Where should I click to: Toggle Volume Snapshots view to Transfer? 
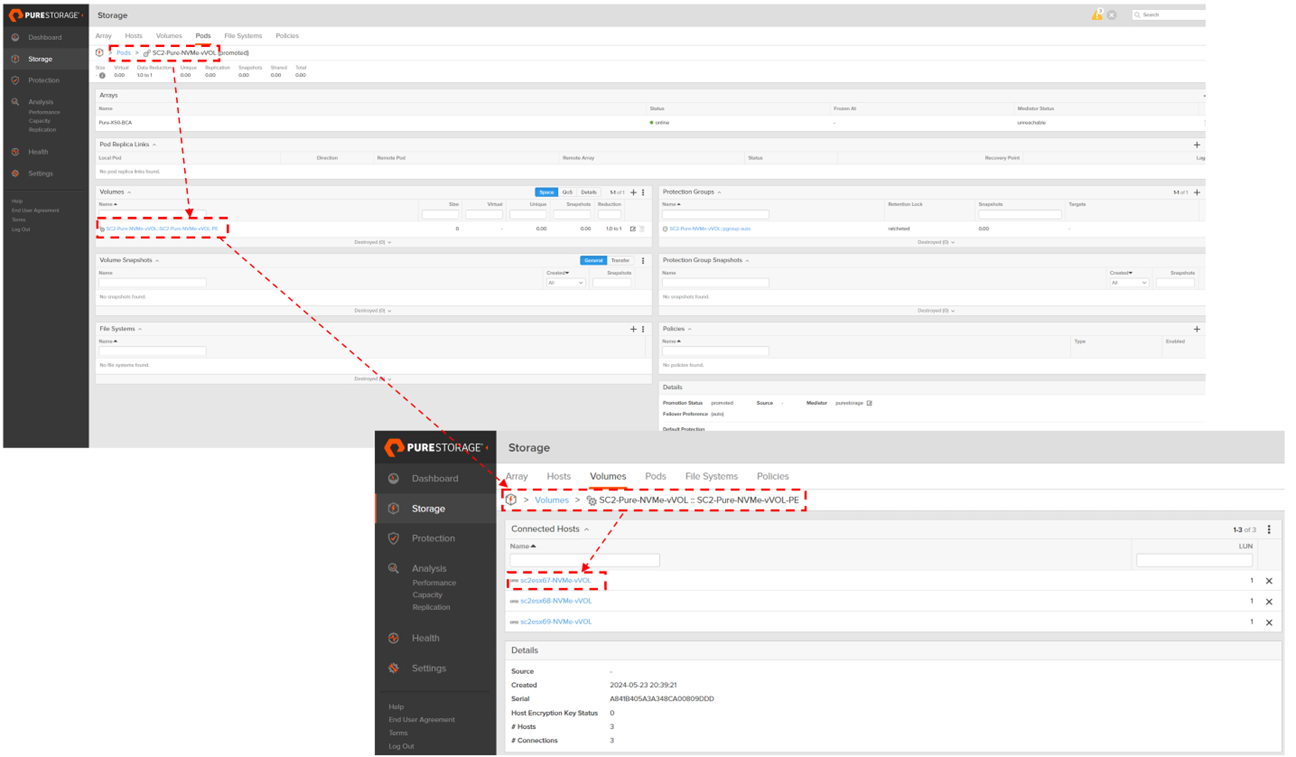620,260
